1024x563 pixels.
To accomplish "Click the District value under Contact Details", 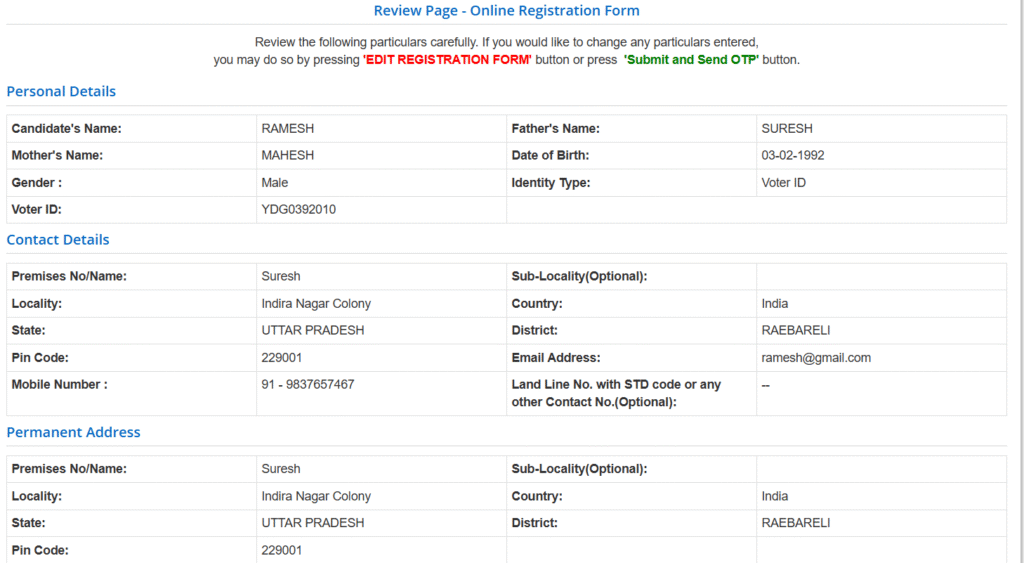I will pyautogui.click(x=796, y=331).
